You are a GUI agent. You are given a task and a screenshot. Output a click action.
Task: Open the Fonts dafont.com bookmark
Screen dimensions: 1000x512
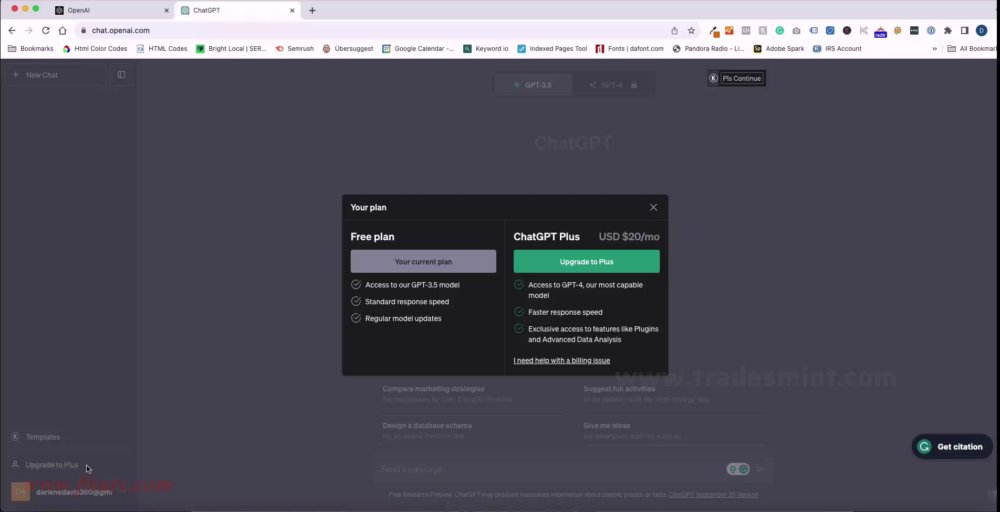pyautogui.click(x=629, y=48)
